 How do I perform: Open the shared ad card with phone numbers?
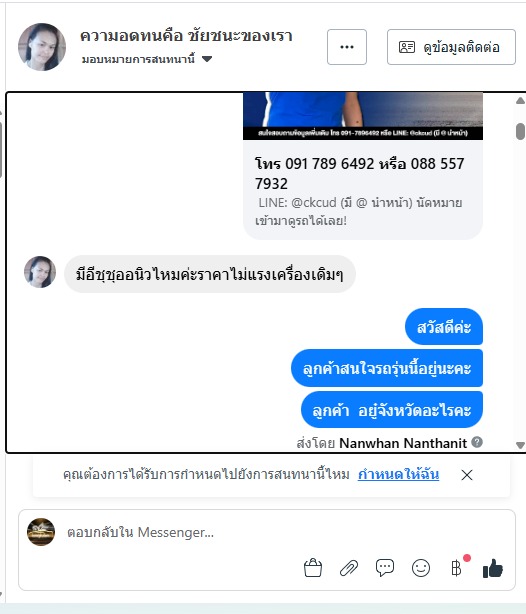click(x=363, y=166)
